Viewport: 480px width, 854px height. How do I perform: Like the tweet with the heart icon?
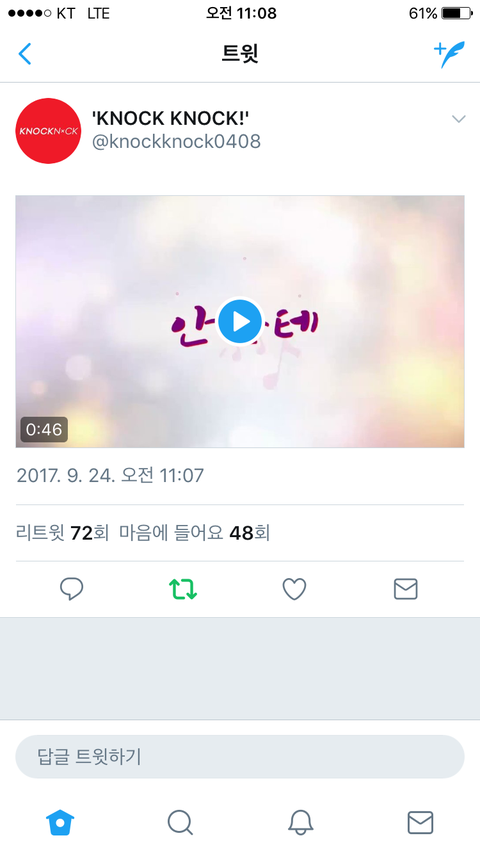(294, 589)
